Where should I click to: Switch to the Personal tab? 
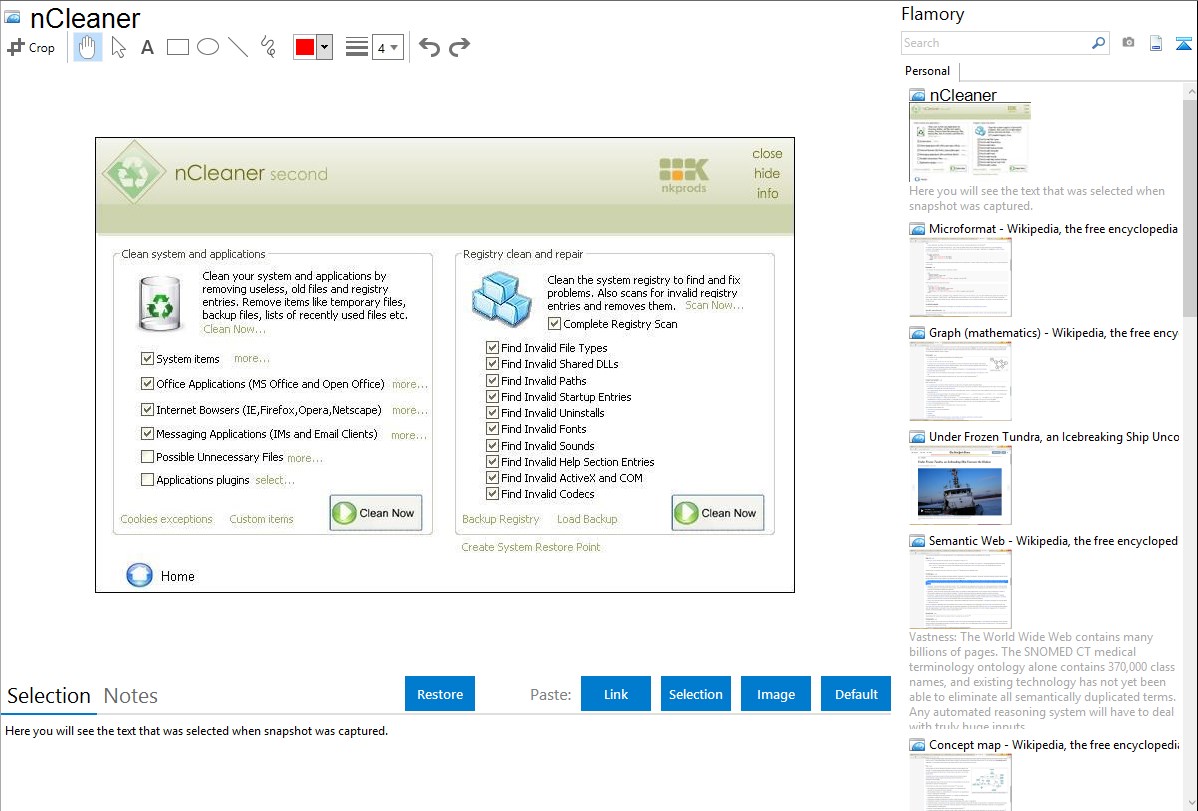pyautogui.click(x=927, y=71)
